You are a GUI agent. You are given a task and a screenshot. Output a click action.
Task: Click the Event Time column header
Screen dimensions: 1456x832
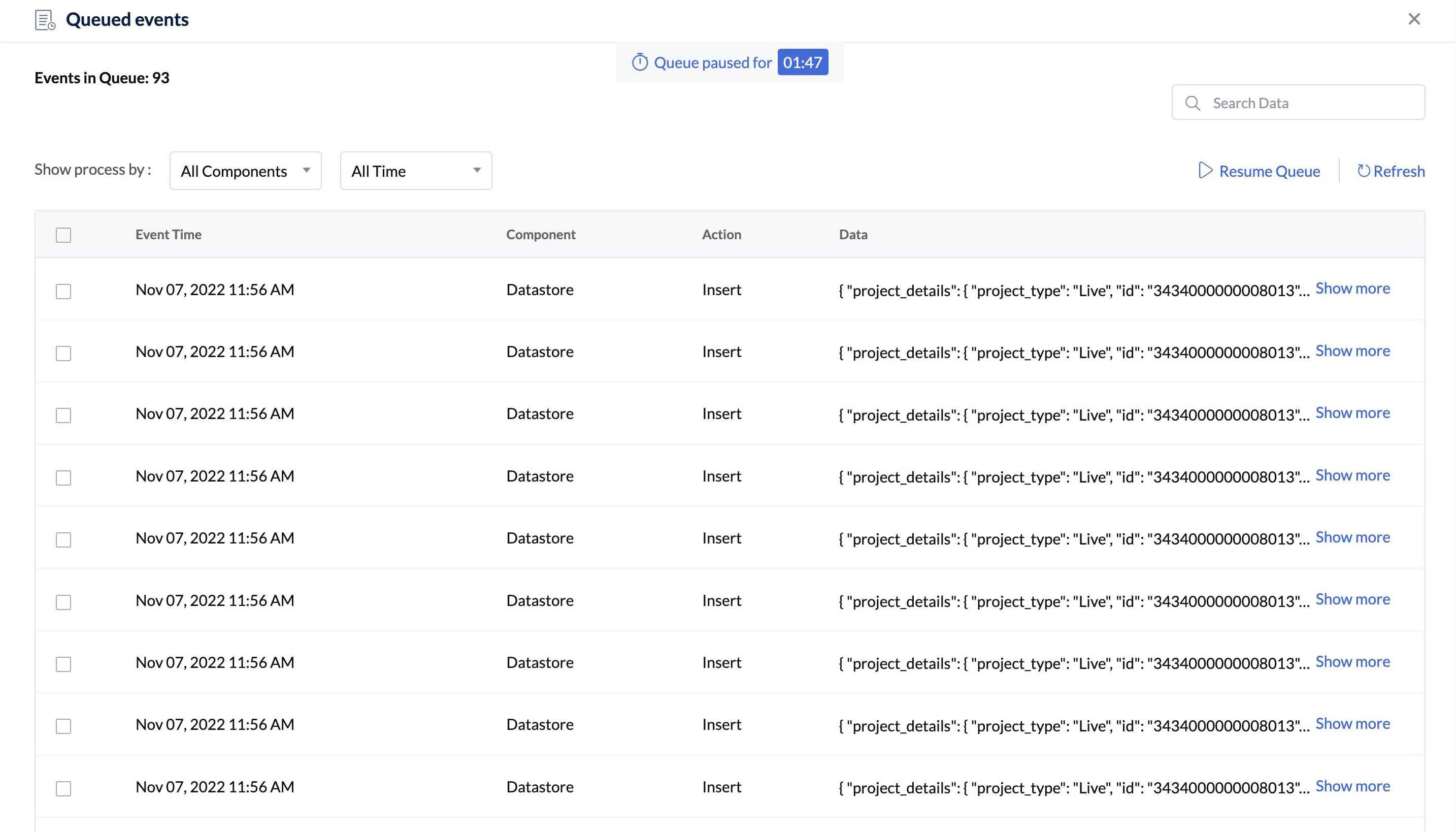tap(168, 234)
